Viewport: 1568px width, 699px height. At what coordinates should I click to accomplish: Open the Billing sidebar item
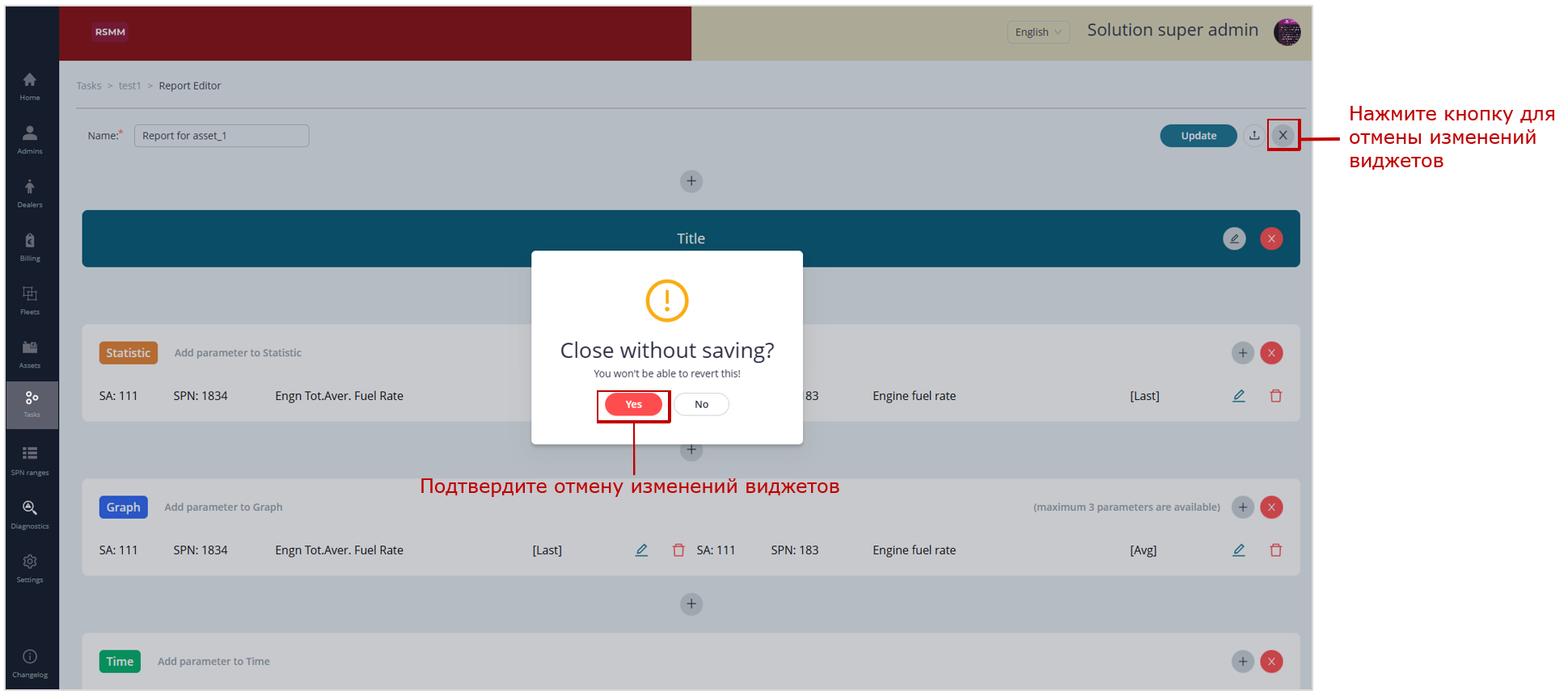(30, 246)
